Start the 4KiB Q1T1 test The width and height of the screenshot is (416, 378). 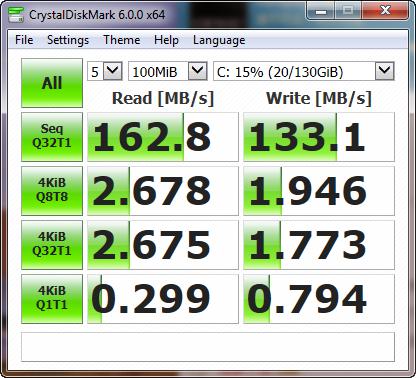point(52,299)
